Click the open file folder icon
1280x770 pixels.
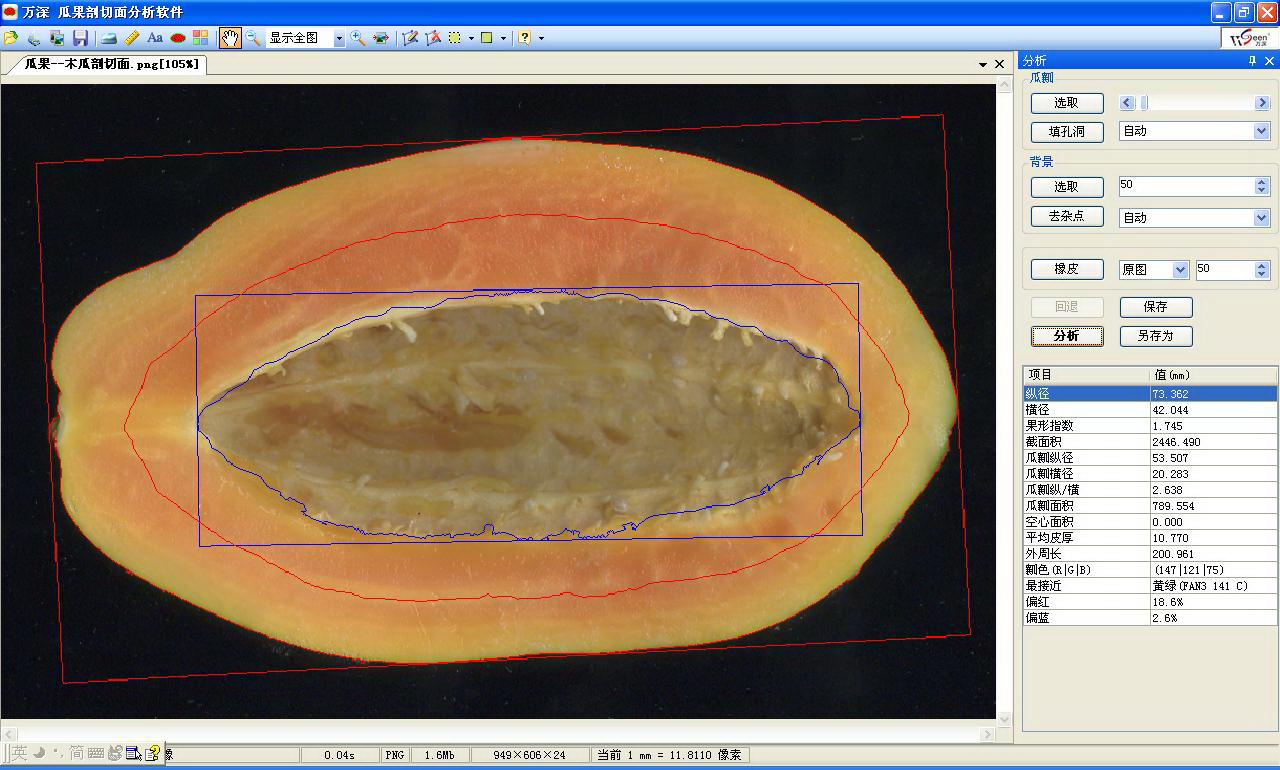(x=11, y=38)
